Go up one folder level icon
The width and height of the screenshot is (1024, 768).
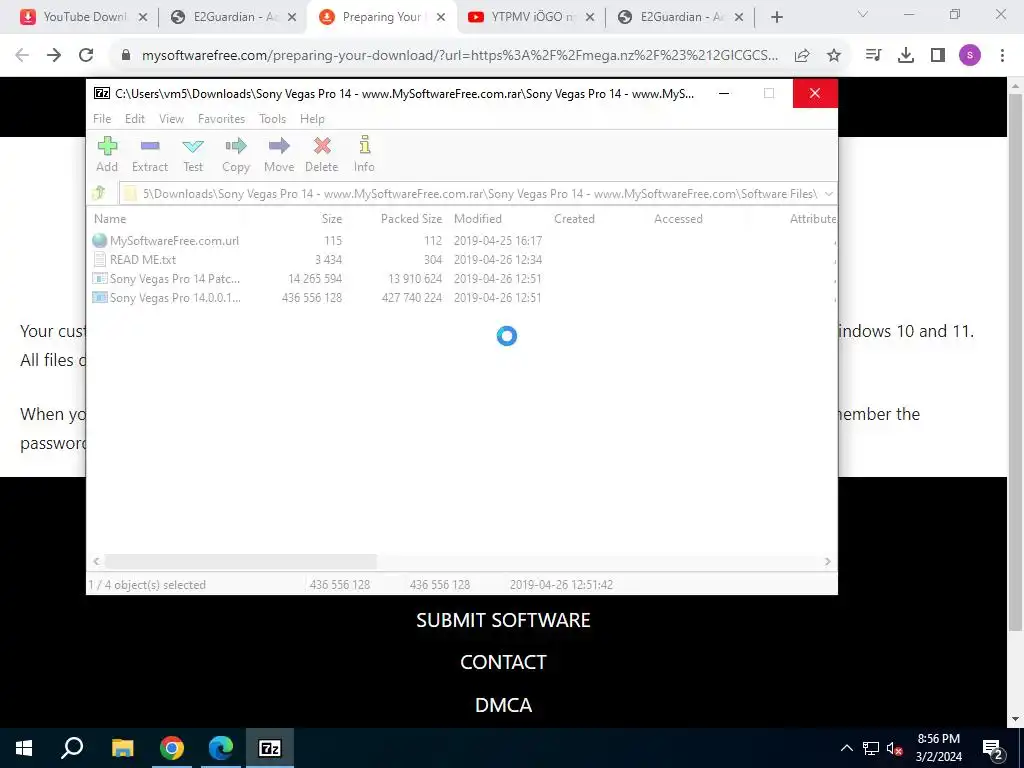(x=99, y=193)
